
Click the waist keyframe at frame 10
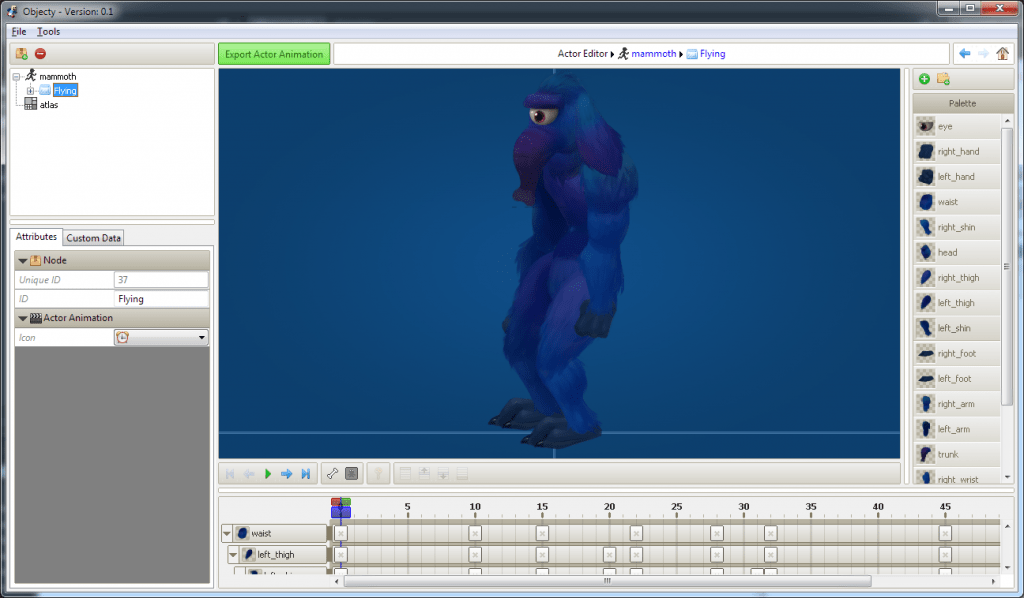[x=475, y=533]
